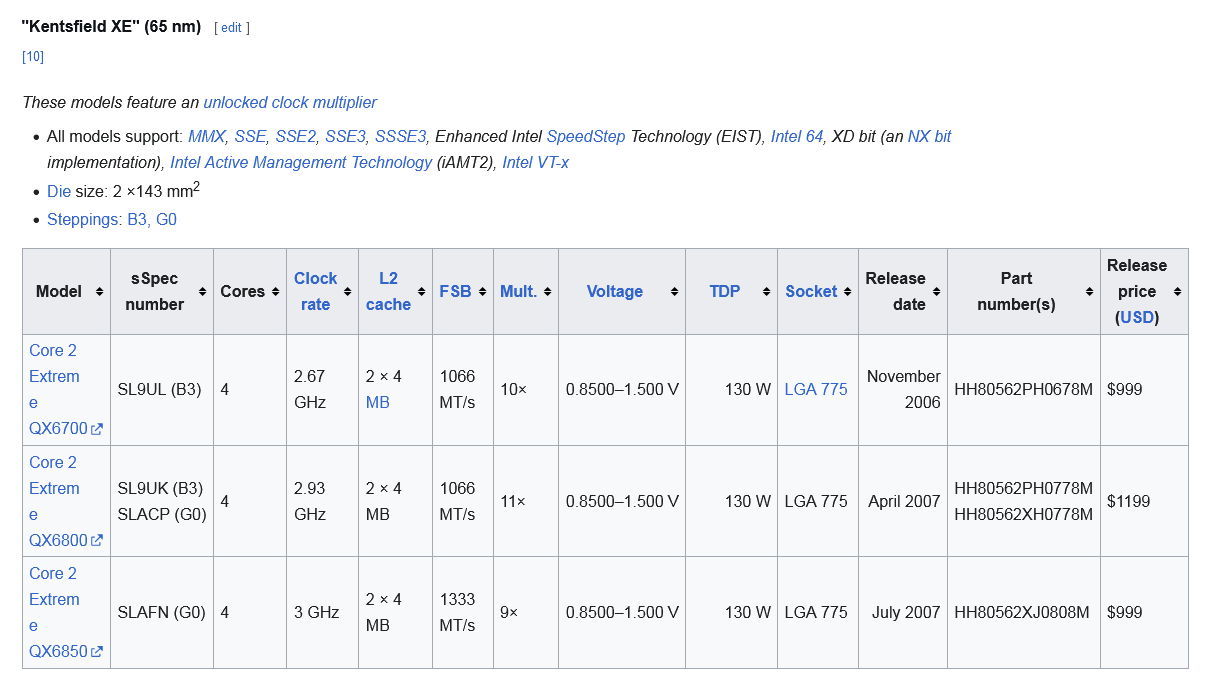The image size is (1217, 694).
Task: Open Socket header link
Action: (x=811, y=292)
